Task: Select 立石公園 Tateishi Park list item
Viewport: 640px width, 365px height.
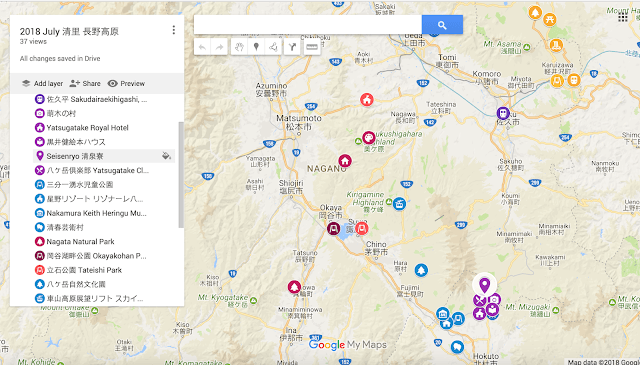Action: [84, 270]
